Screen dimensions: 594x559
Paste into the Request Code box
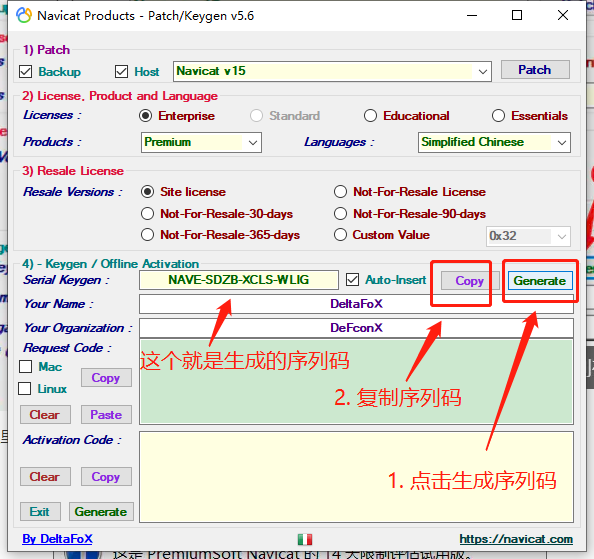coord(106,415)
